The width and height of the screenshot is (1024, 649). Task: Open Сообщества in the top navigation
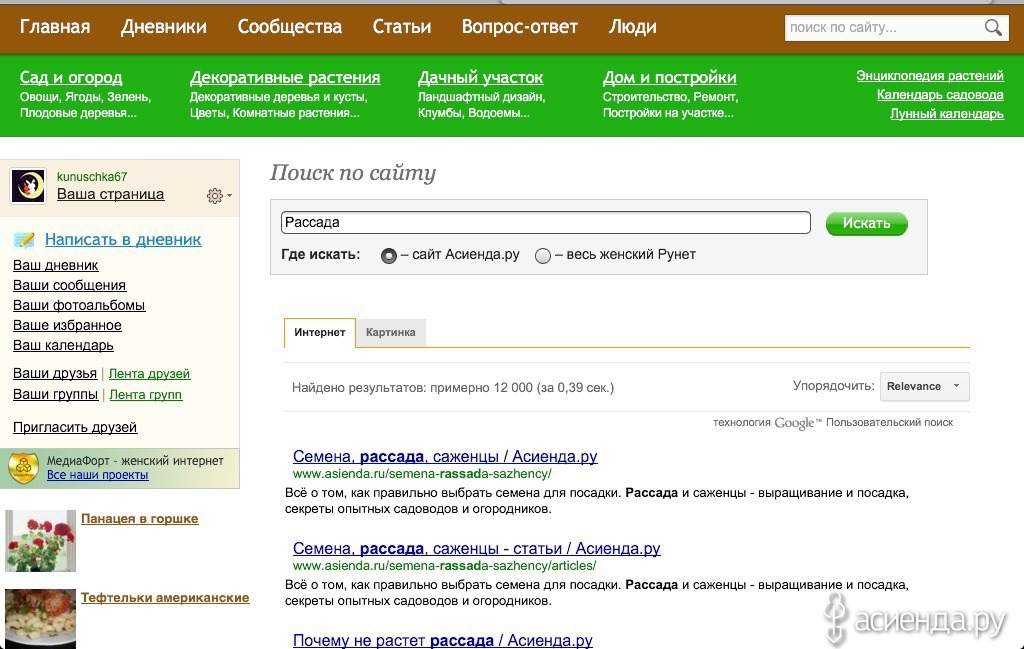289,27
